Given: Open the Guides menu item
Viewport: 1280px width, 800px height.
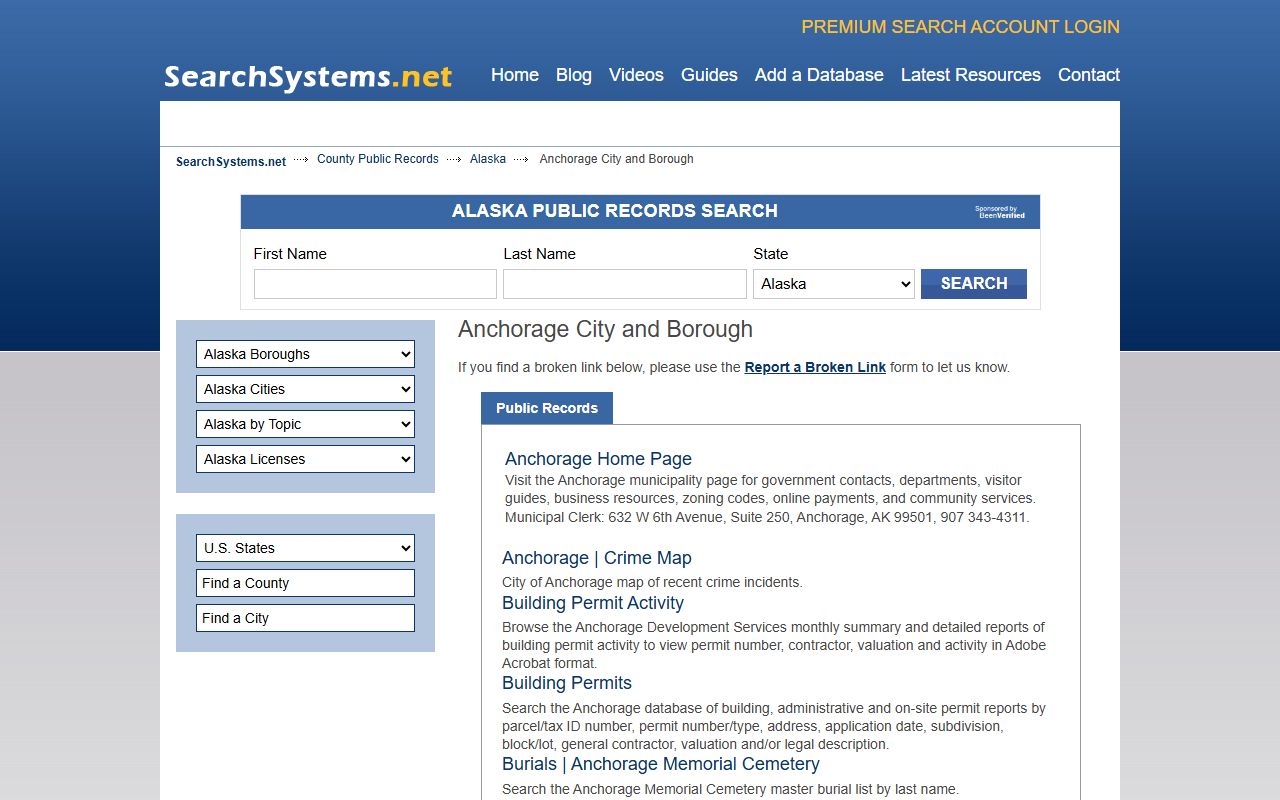Looking at the screenshot, I should (709, 75).
